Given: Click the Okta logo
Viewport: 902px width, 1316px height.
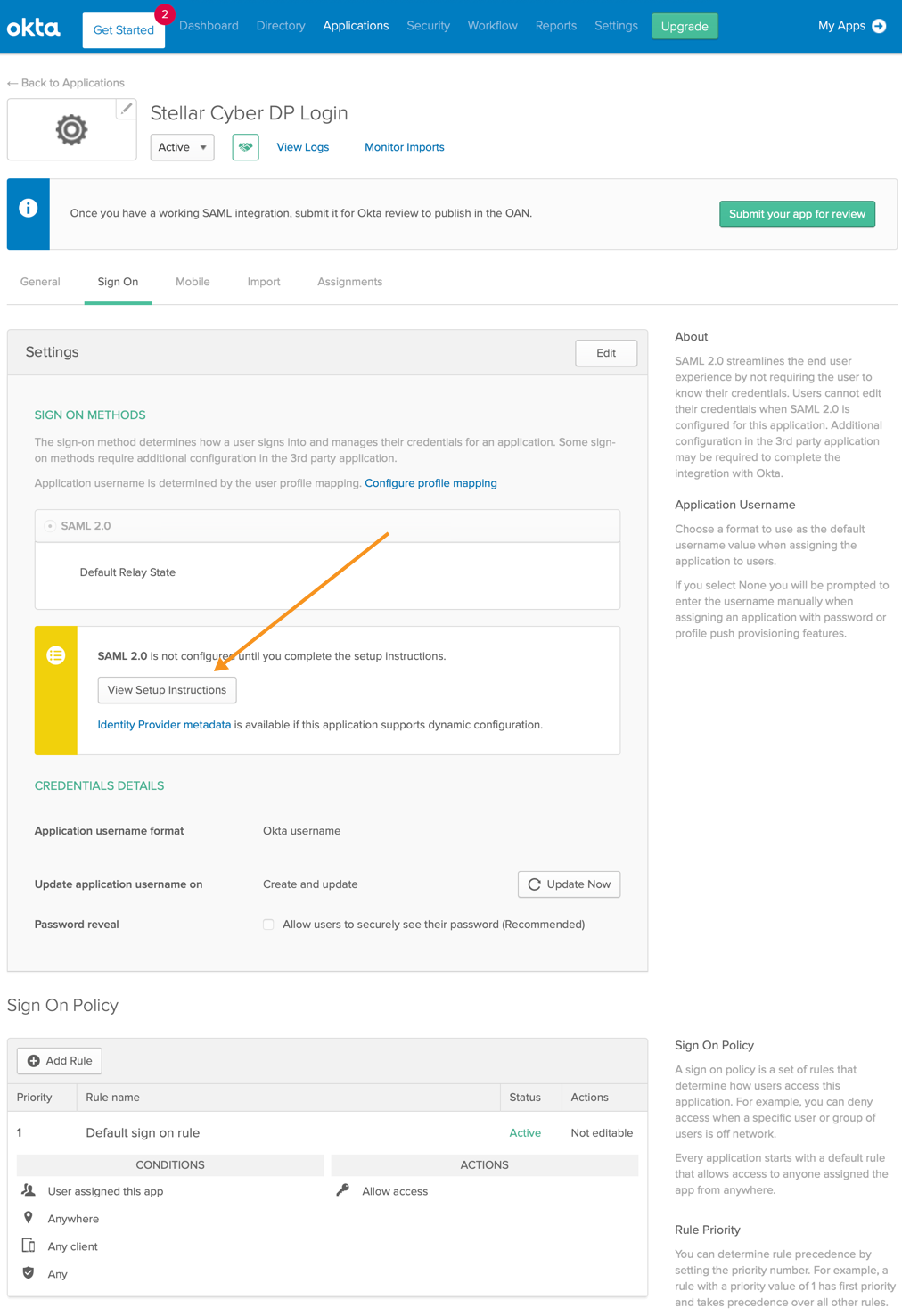Looking at the screenshot, I should [x=34, y=28].
